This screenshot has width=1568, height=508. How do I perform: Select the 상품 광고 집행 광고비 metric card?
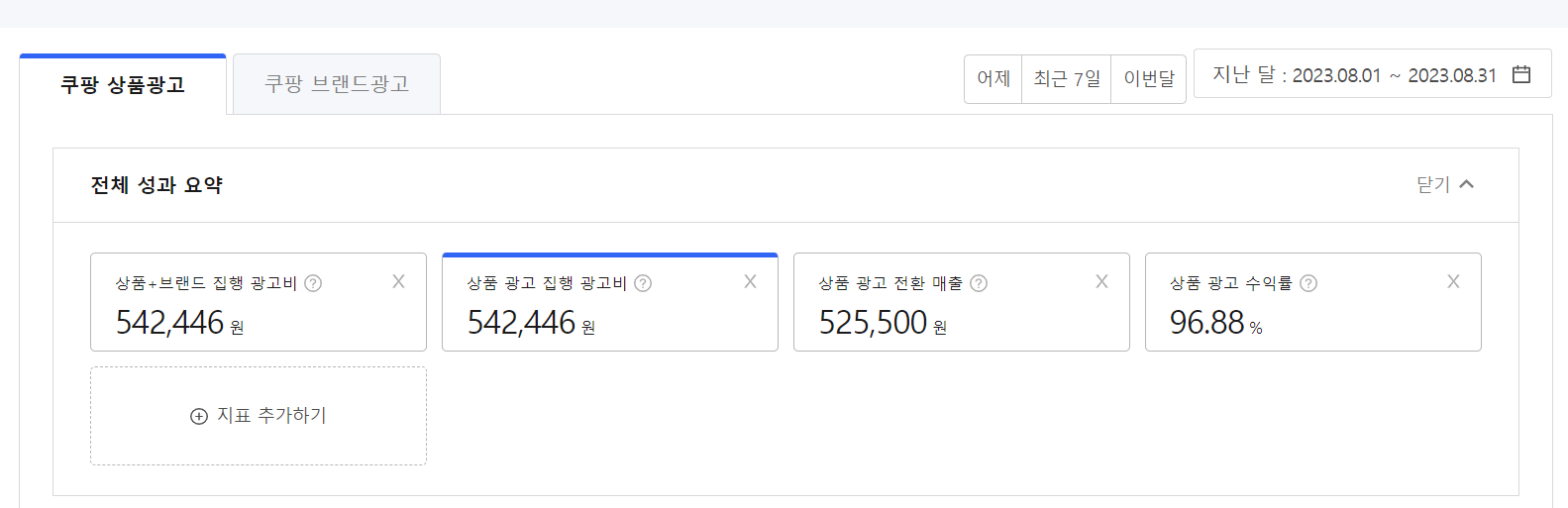(610, 302)
